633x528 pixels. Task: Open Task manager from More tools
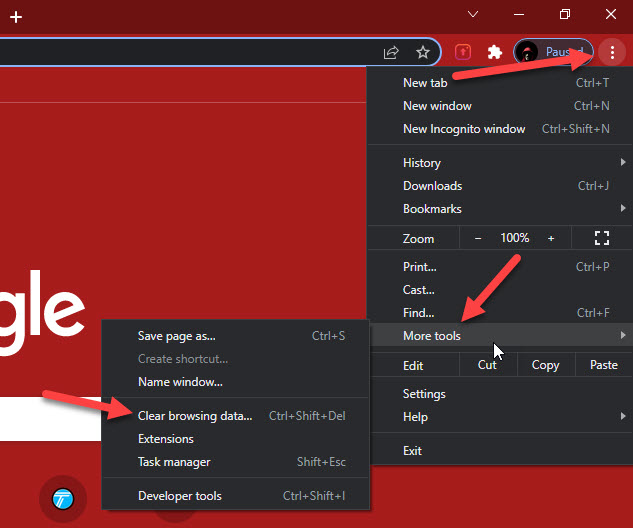click(x=174, y=462)
